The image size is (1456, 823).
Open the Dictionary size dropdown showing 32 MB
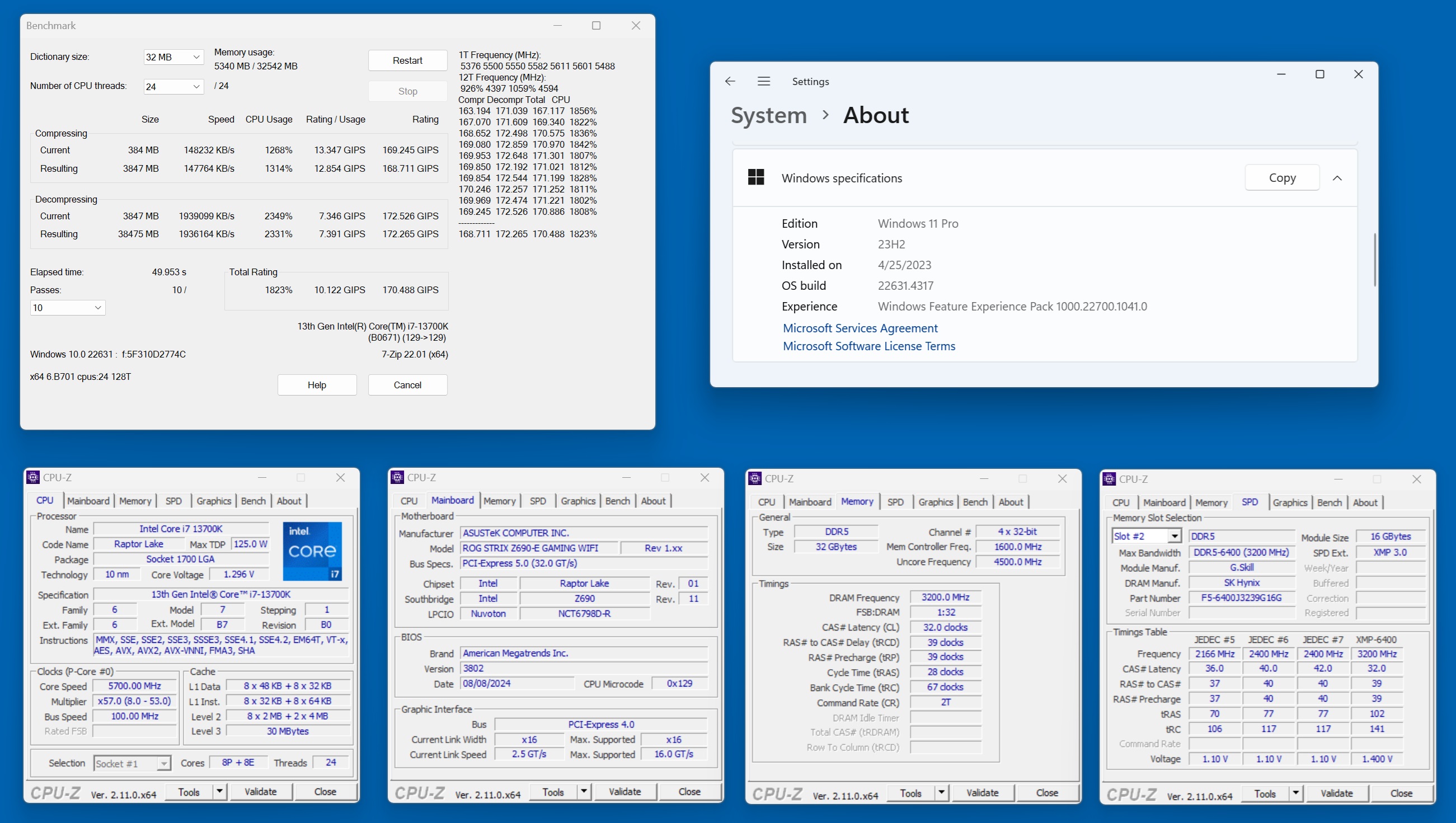pos(173,57)
